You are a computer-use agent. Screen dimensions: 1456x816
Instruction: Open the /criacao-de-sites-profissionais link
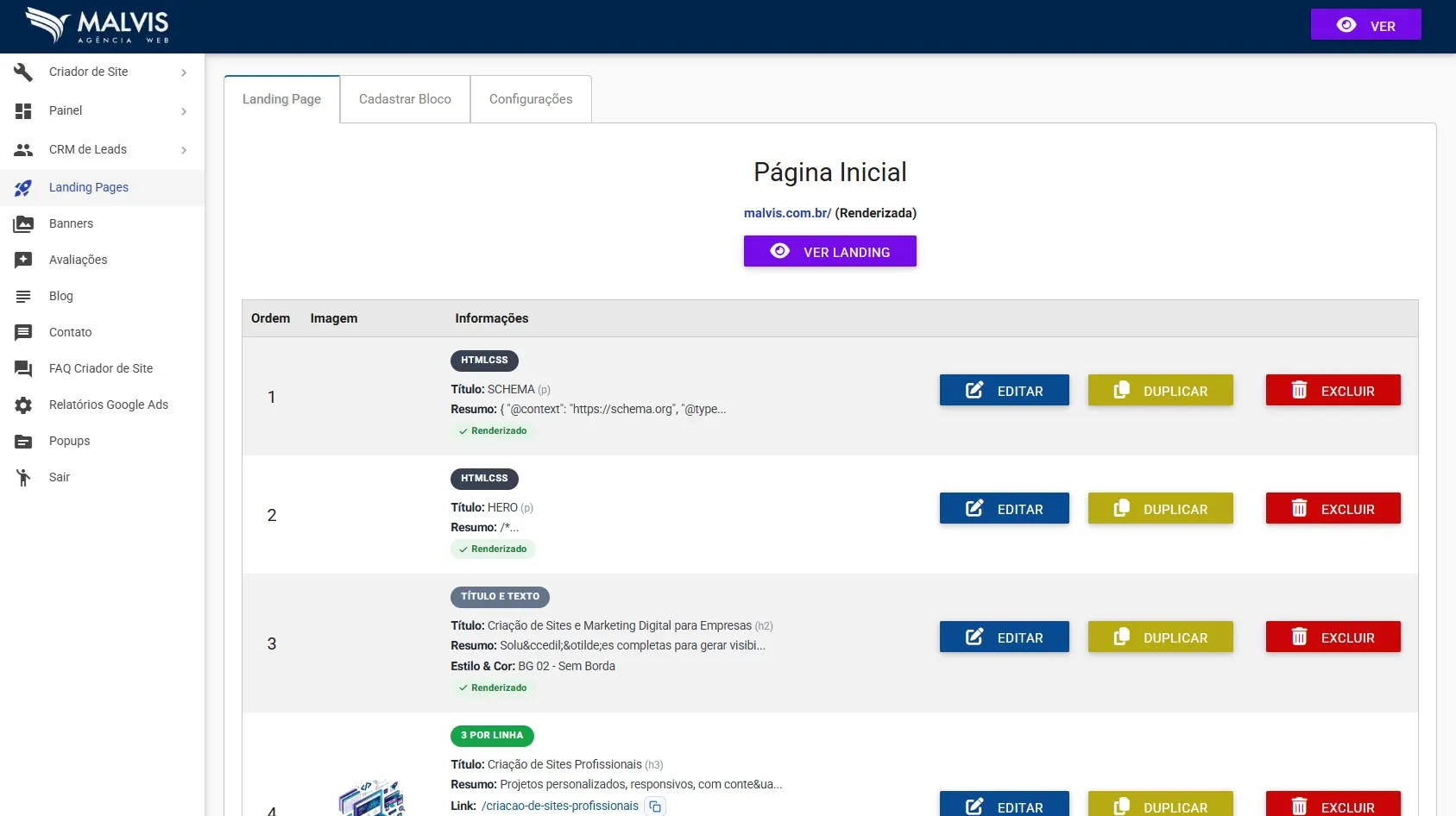pos(560,807)
